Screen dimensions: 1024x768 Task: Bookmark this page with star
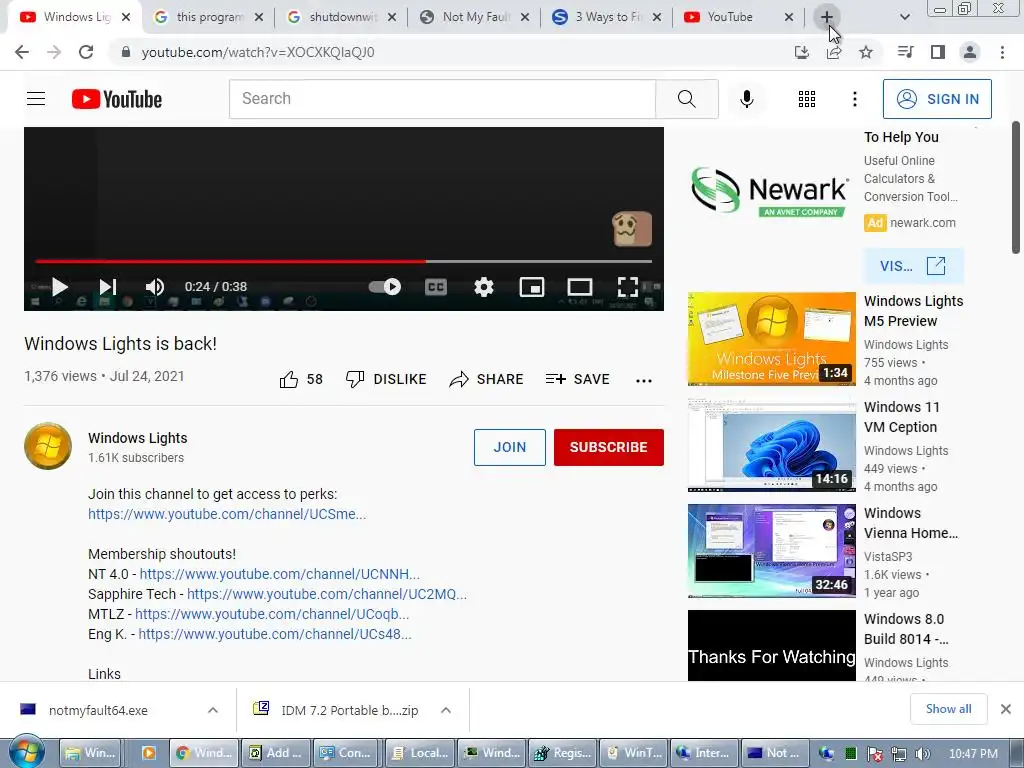pyautogui.click(x=866, y=52)
